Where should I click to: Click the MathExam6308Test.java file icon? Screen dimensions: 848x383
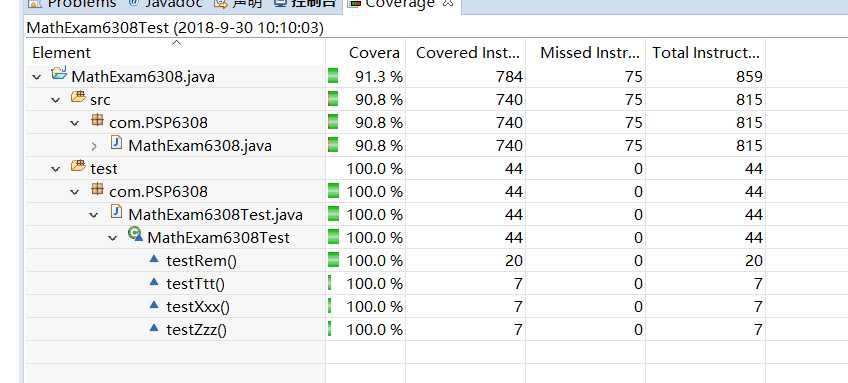116,212
